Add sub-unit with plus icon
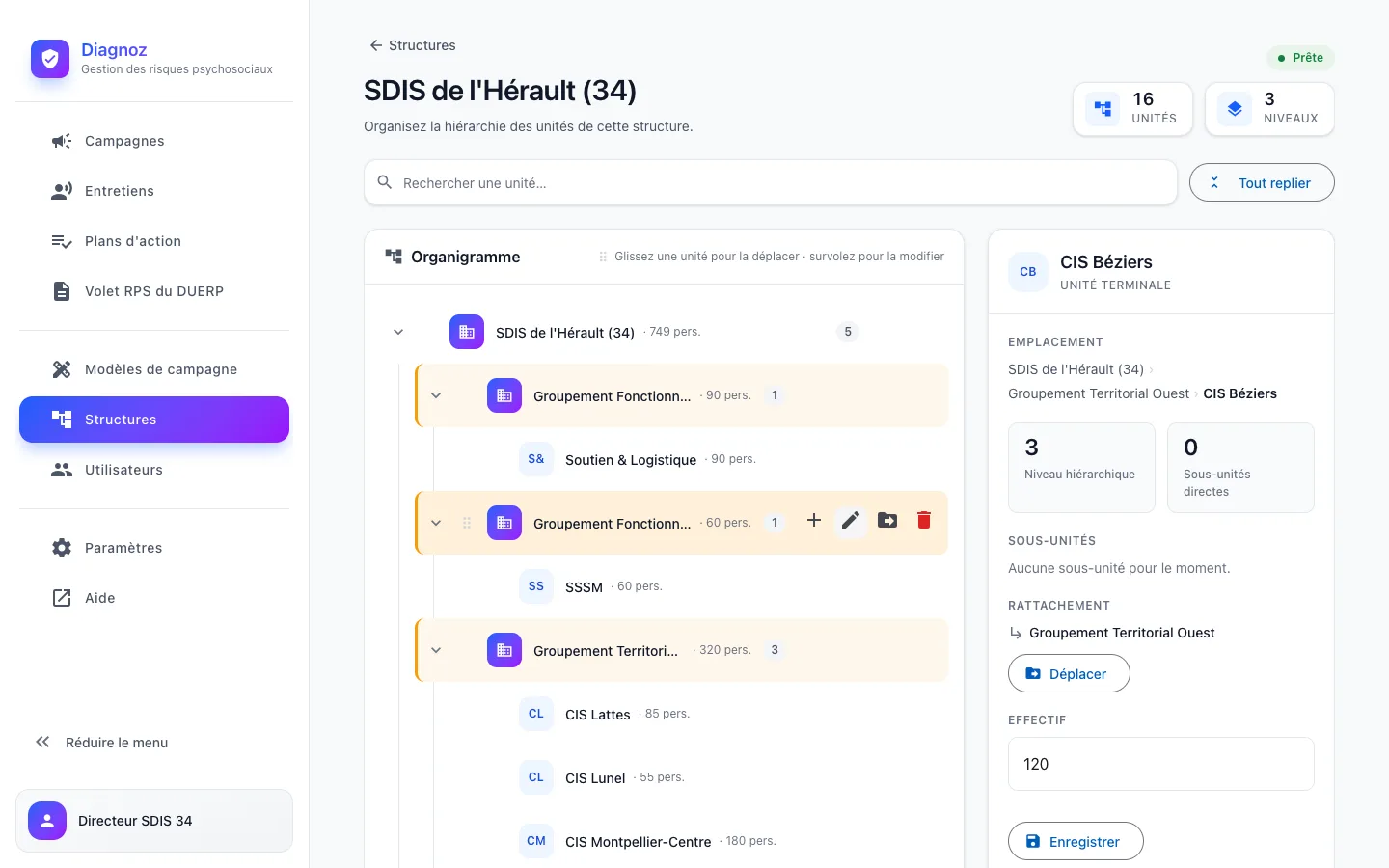The height and width of the screenshot is (868, 1389). [x=814, y=521]
